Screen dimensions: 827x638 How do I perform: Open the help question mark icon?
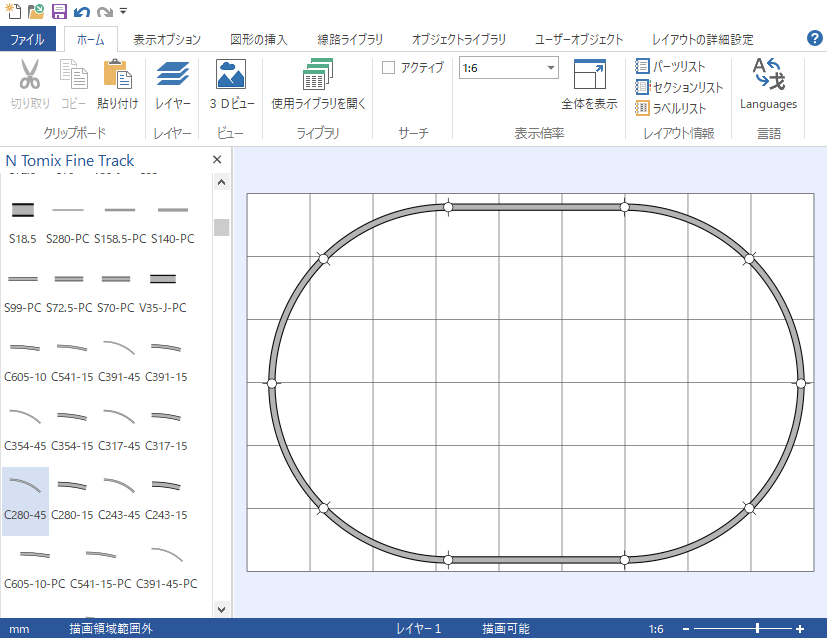(x=814, y=38)
